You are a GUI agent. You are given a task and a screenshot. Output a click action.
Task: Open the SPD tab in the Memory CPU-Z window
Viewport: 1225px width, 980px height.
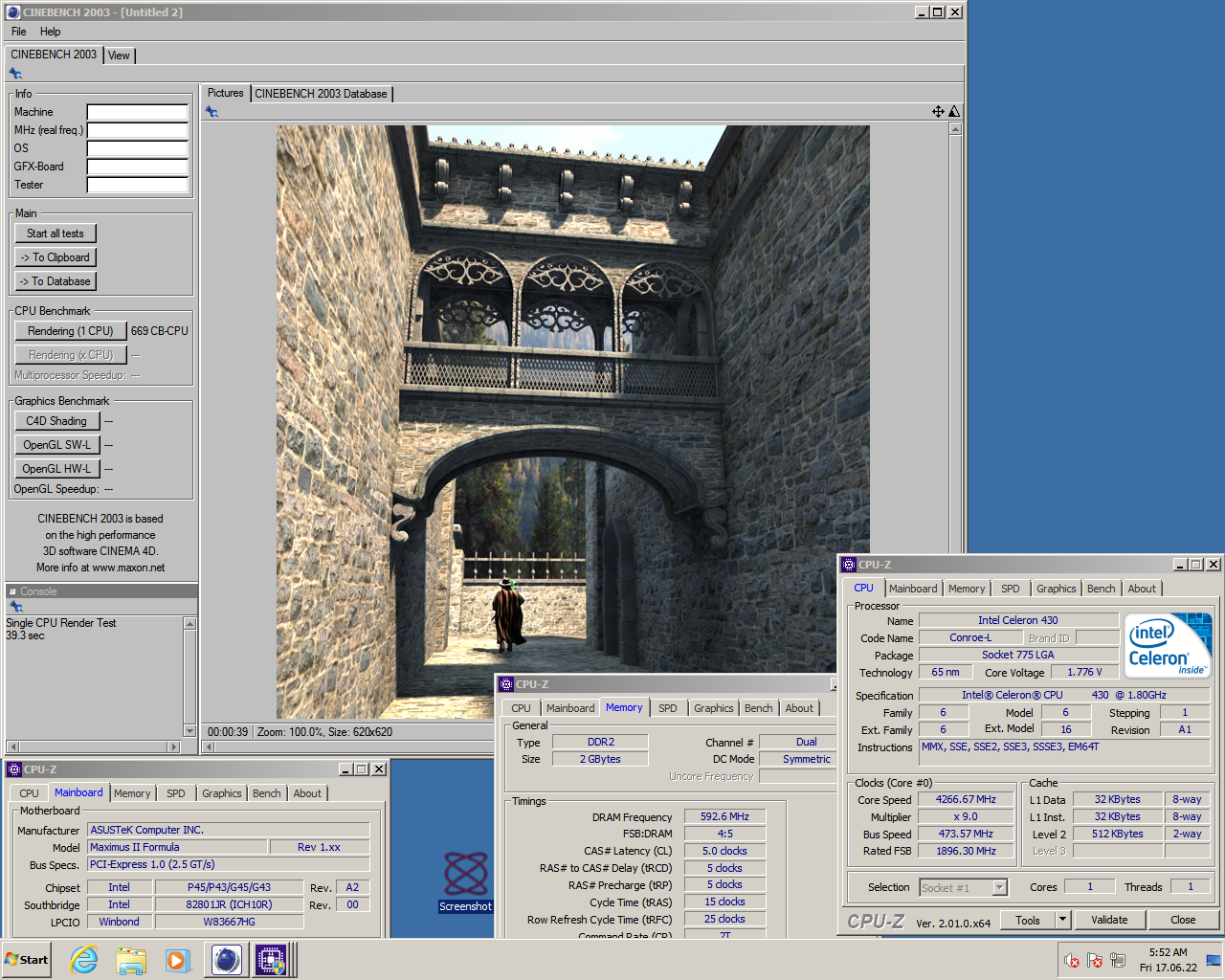[667, 708]
